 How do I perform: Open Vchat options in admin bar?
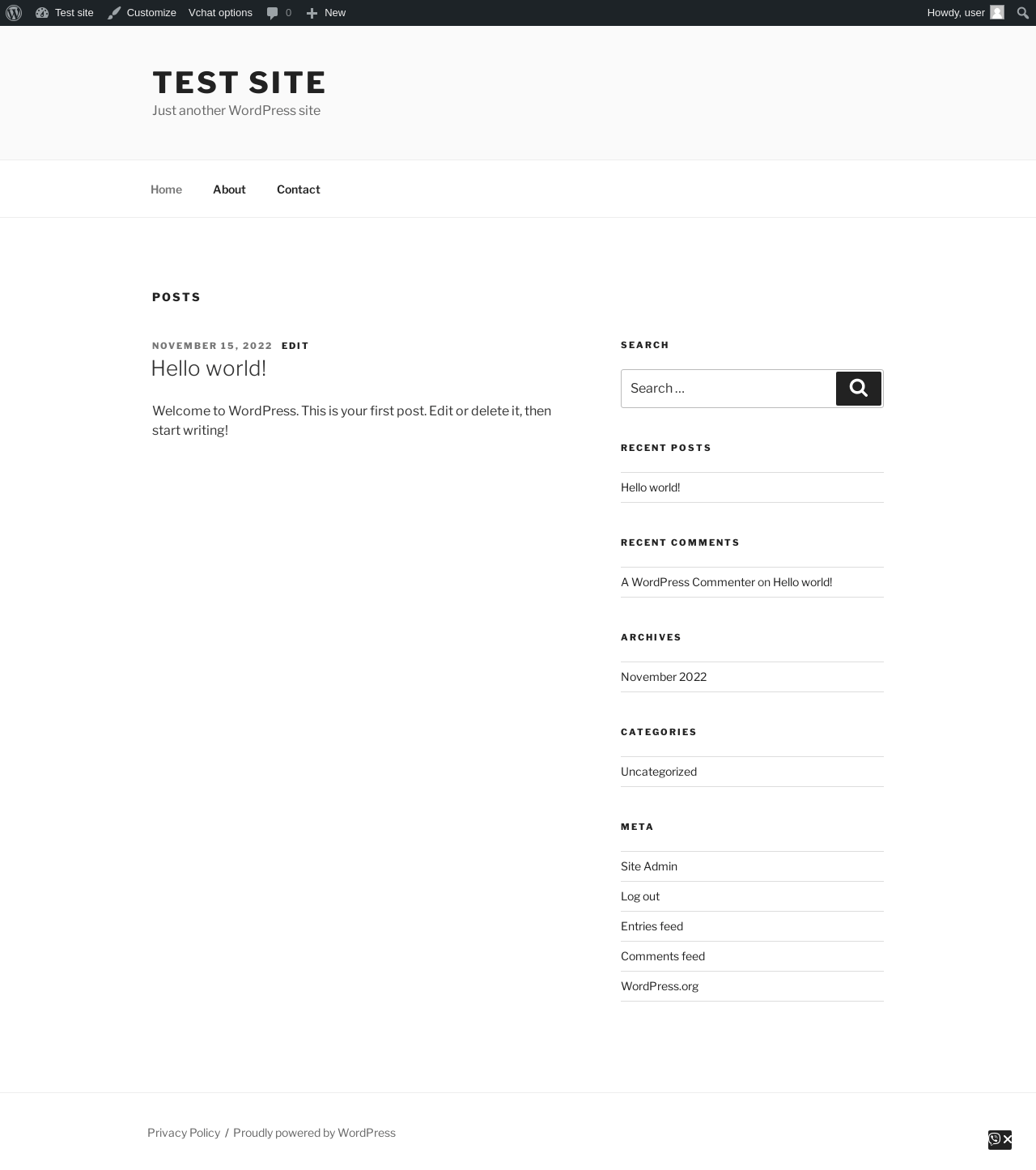220,13
